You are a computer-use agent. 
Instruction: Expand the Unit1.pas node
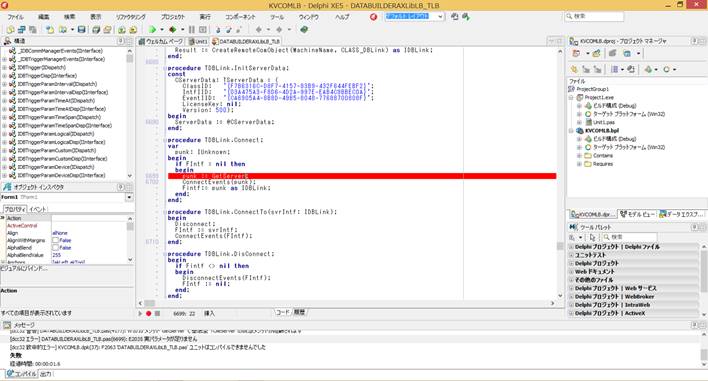[x=579, y=122]
